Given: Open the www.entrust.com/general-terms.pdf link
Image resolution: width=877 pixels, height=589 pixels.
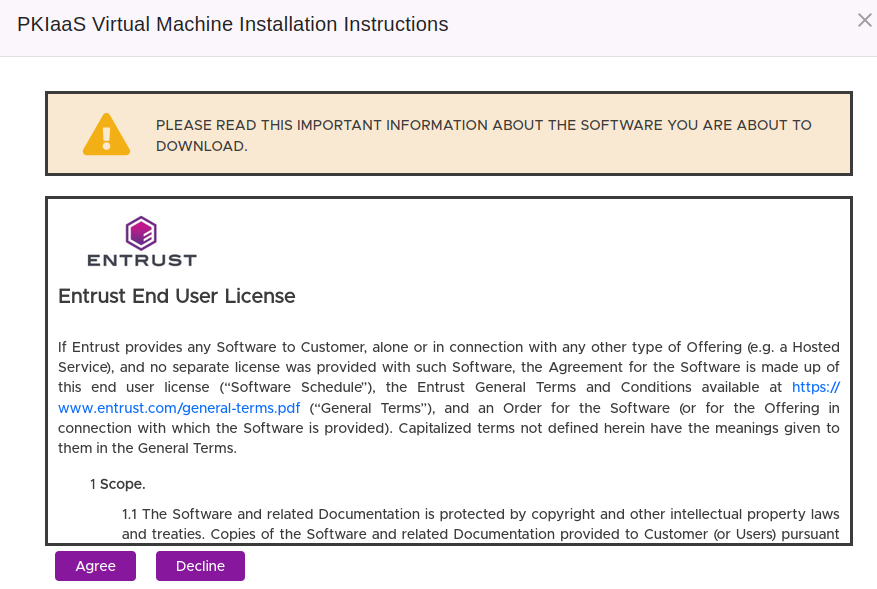Looking at the screenshot, I should (x=179, y=408).
